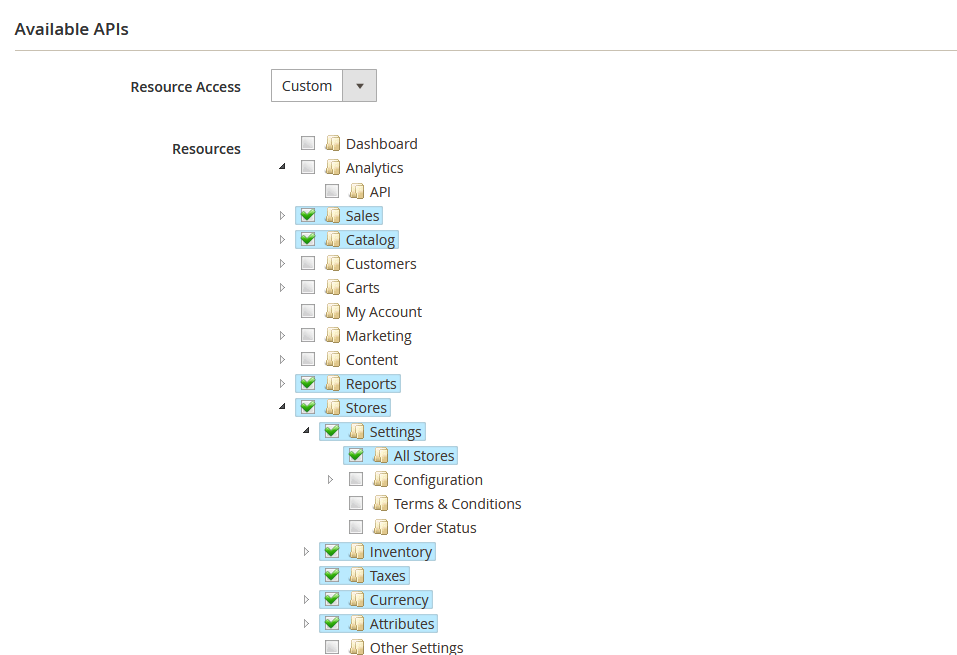Collapse the Settings tree node
The height and width of the screenshot is (655, 957).
pyautogui.click(x=306, y=430)
